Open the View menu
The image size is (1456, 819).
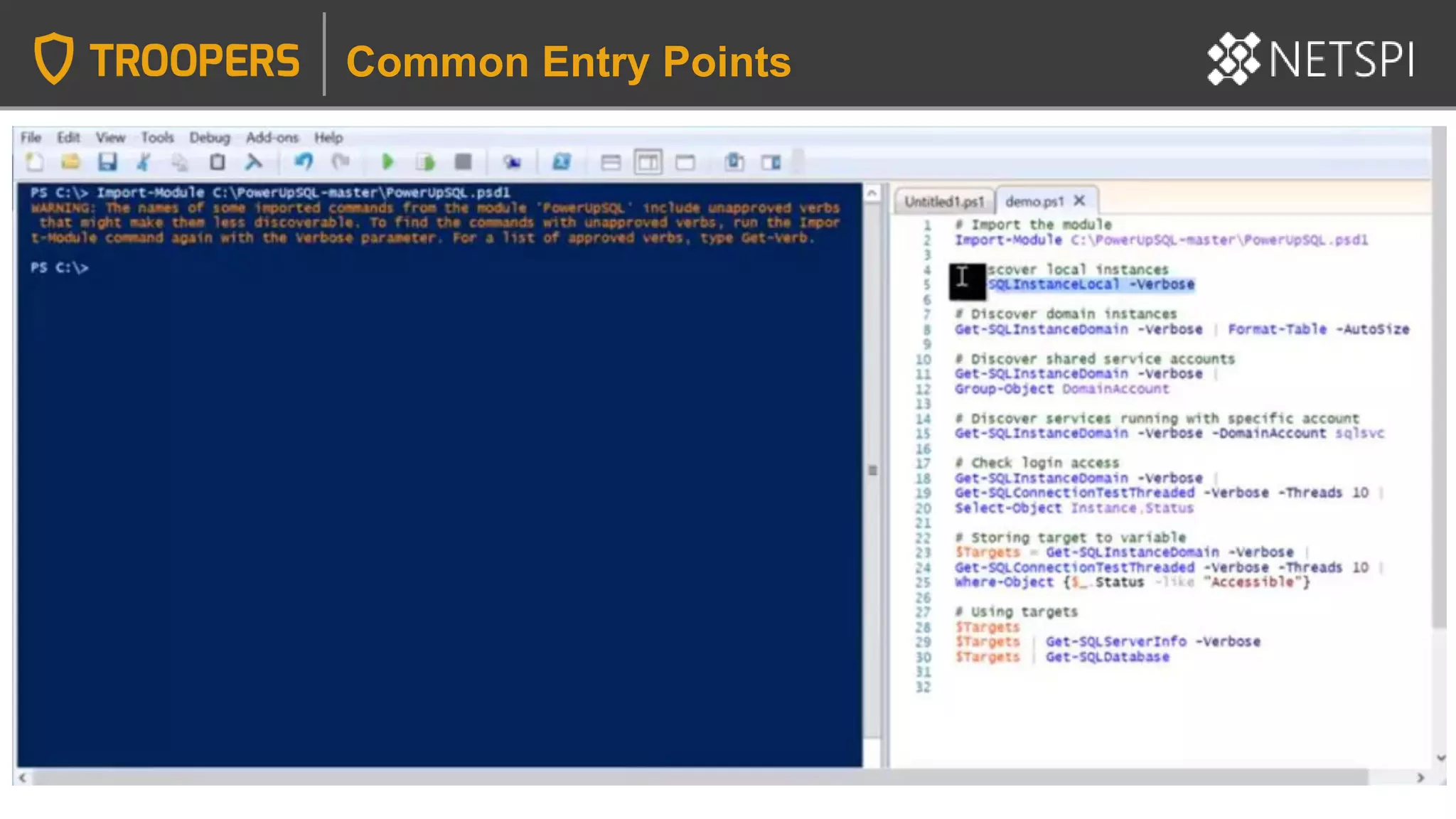point(110,137)
